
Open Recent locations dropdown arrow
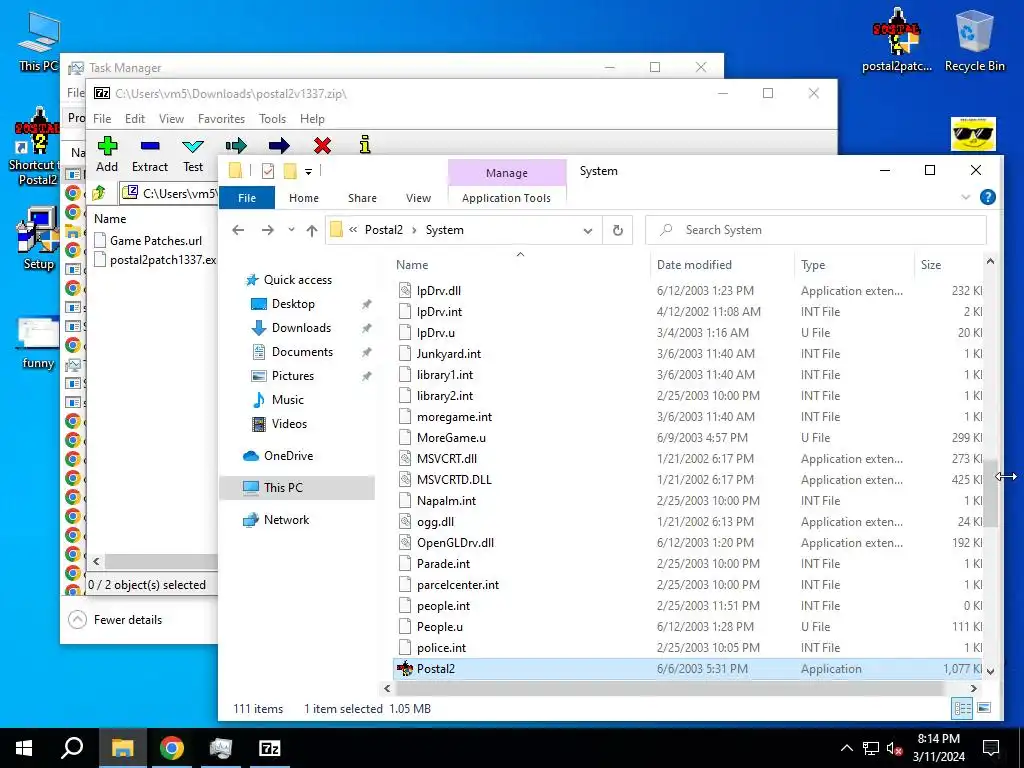coord(291,230)
